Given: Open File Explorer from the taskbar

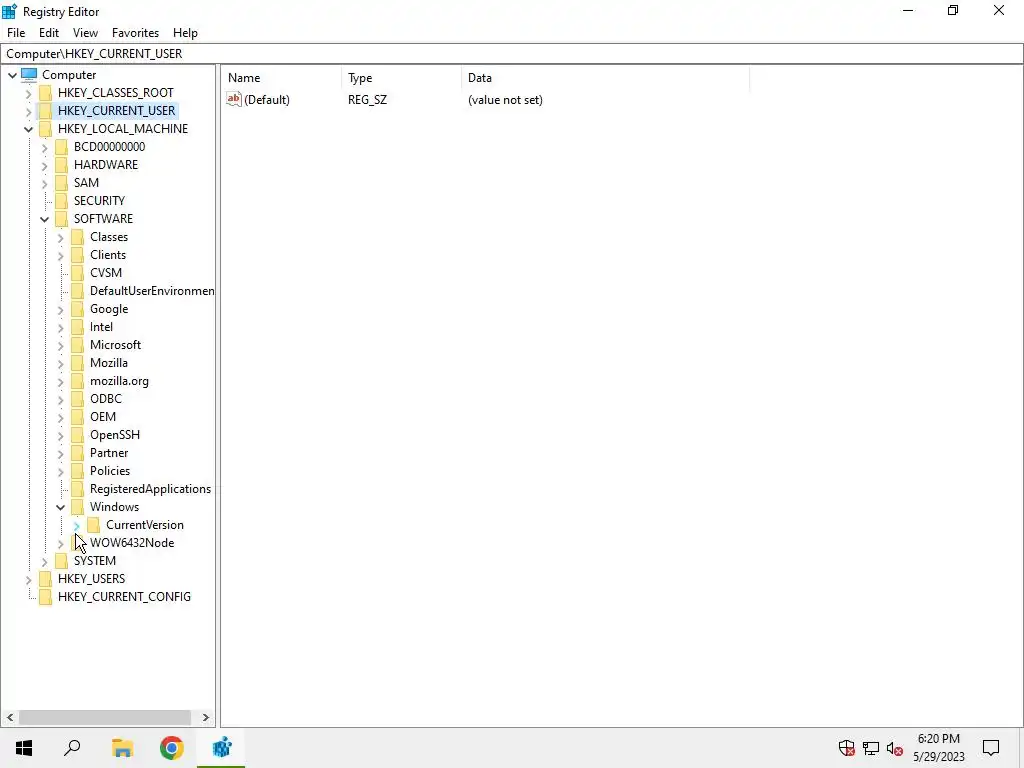Looking at the screenshot, I should [122, 748].
